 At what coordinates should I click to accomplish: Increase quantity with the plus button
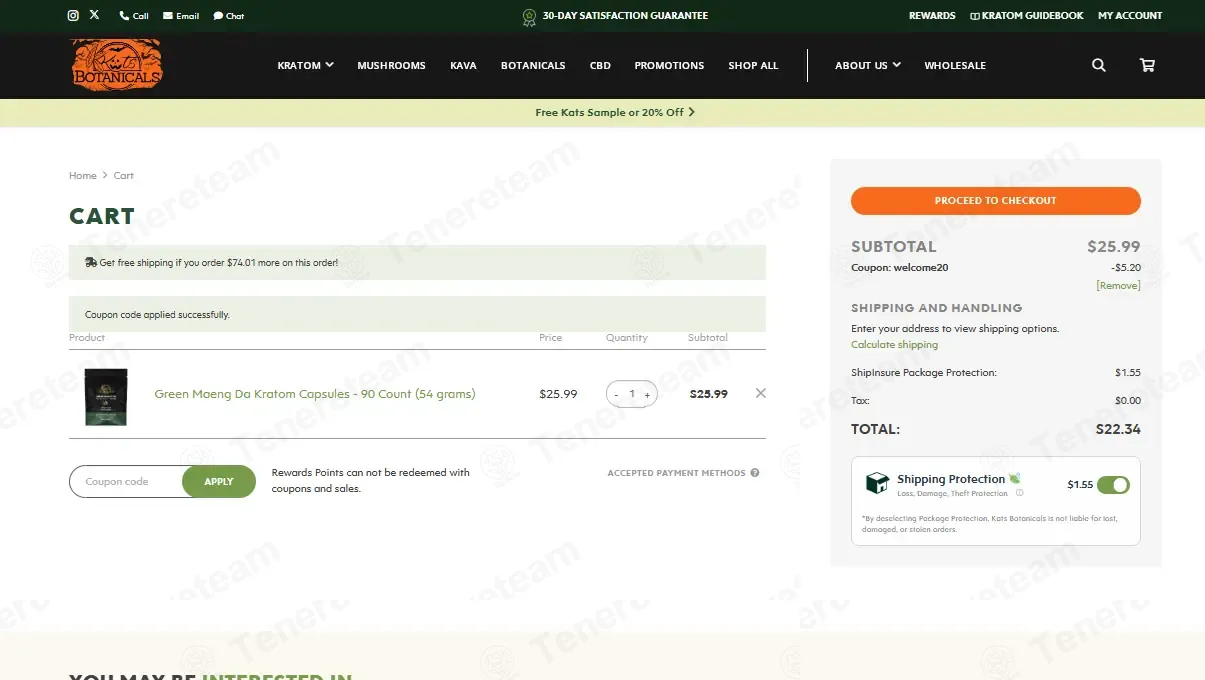(x=647, y=395)
